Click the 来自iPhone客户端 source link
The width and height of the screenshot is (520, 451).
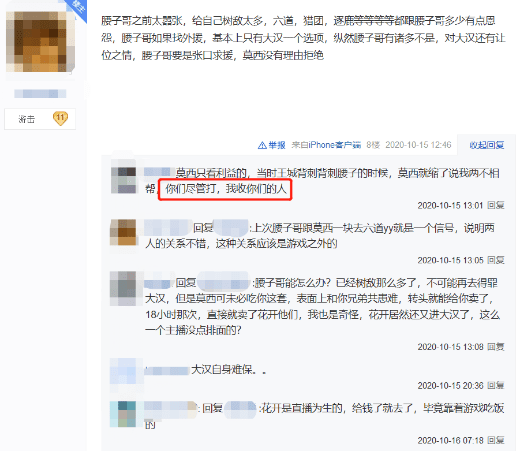[x=326, y=145]
